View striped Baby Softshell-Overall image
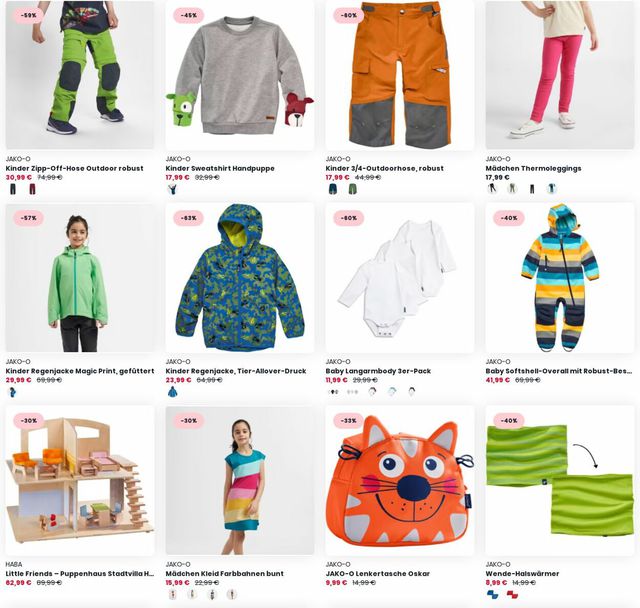This screenshot has height=608, width=640. [560, 278]
